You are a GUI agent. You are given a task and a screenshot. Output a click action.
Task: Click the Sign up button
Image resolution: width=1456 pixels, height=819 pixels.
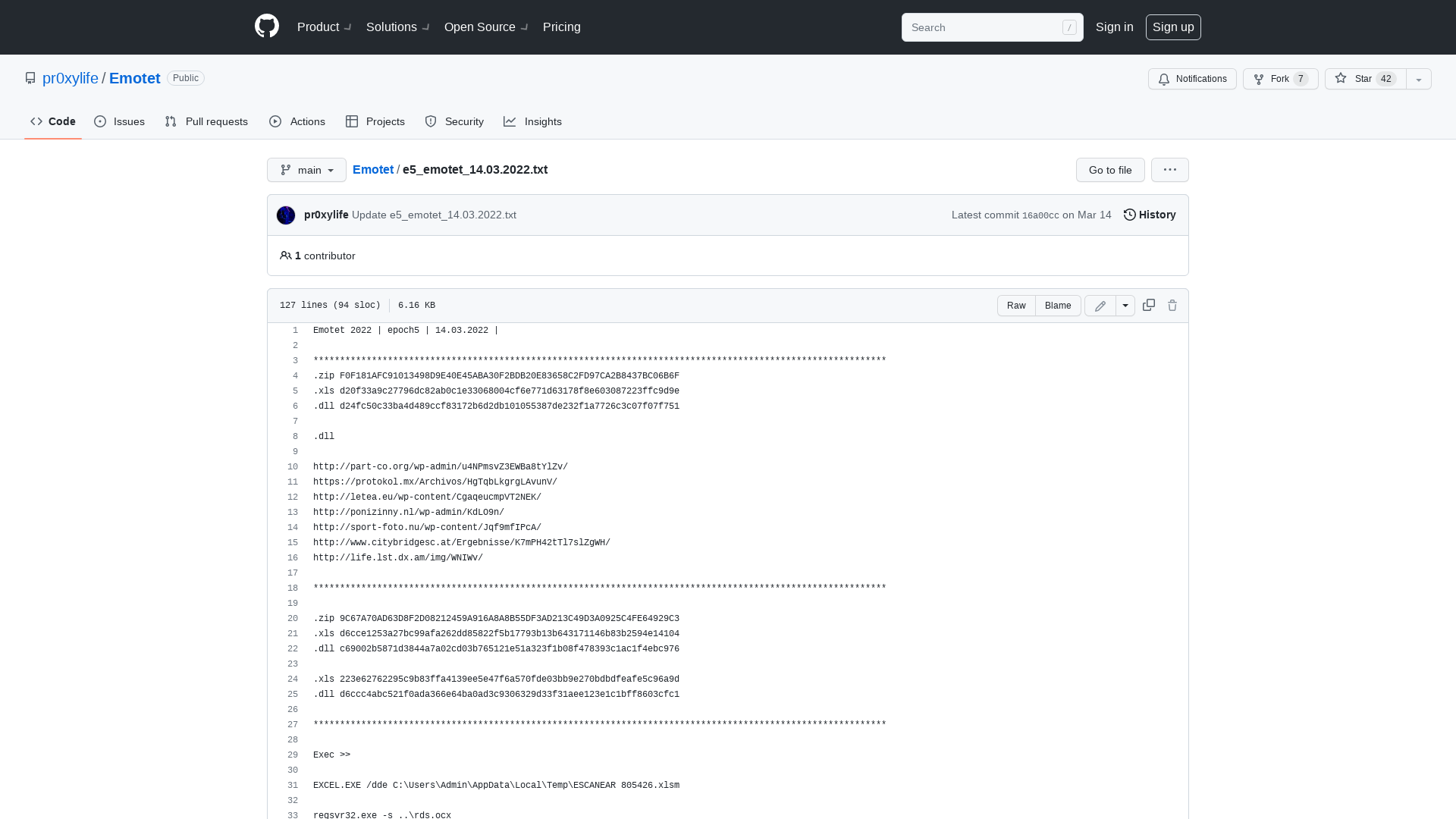[1173, 27]
